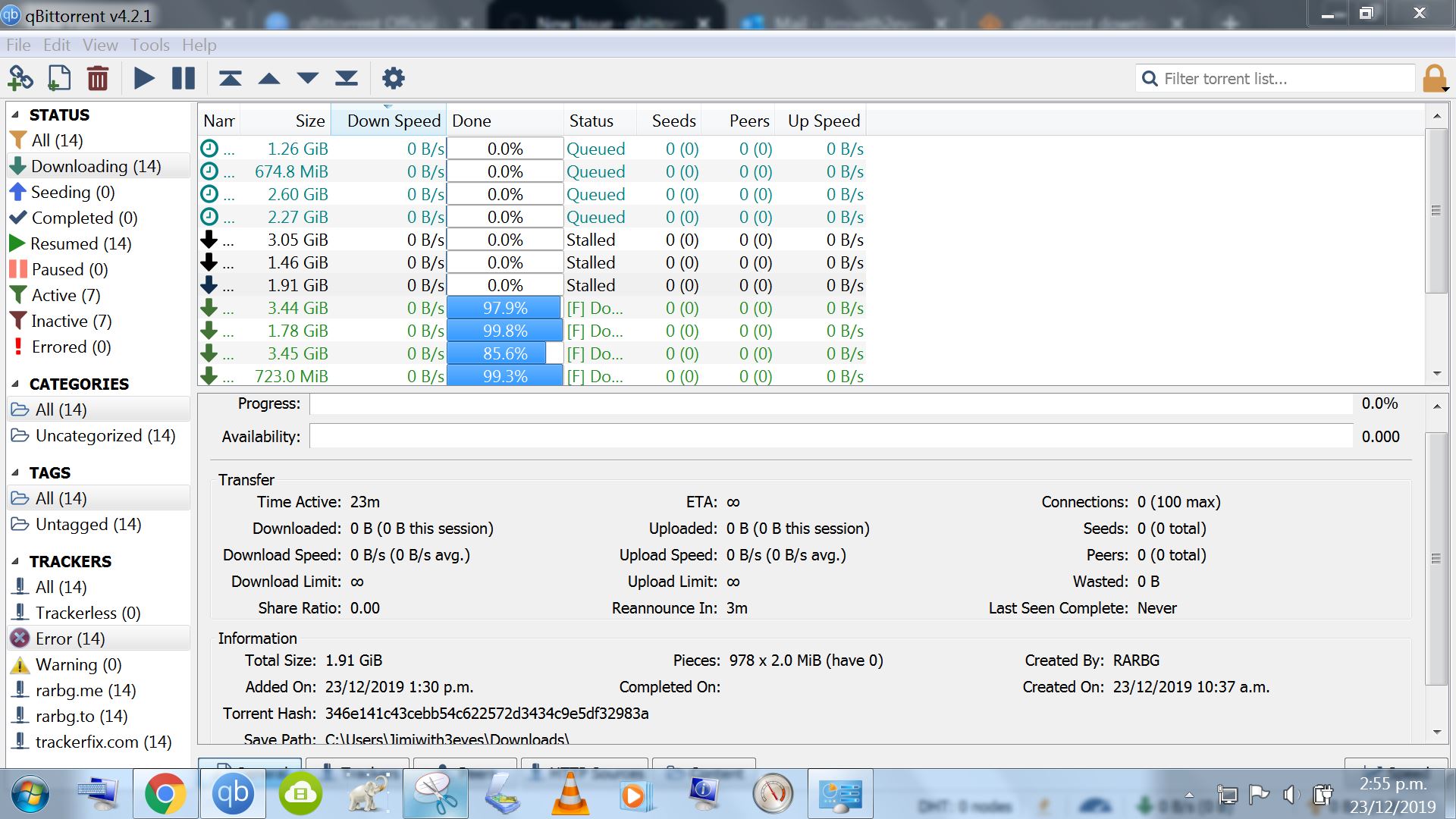The width and height of the screenshot is (1456, 819).
Task: Filter by rarbg.me (14) tracker
Action: [99, 691]
